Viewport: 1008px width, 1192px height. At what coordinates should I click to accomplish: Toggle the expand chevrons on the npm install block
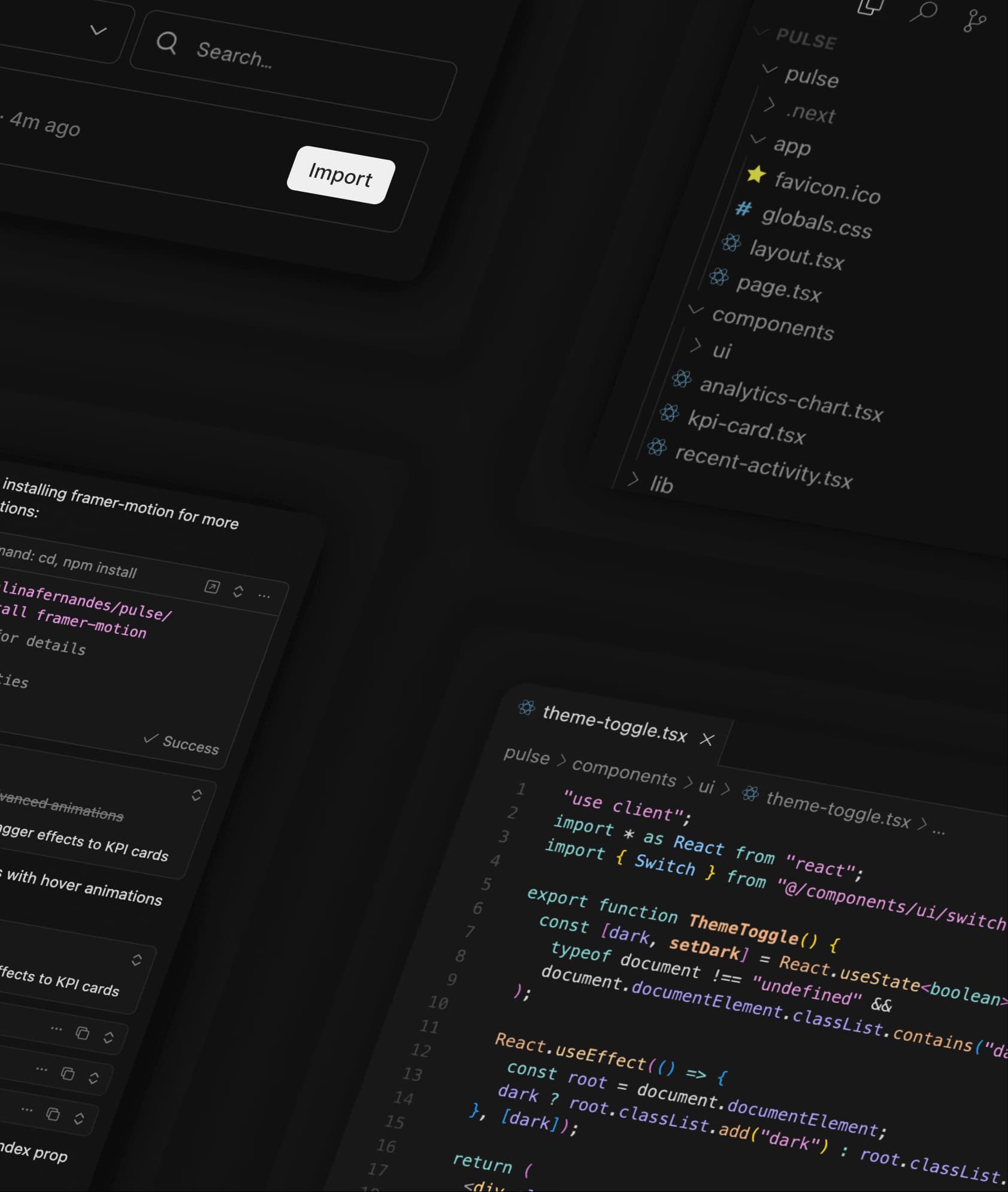tap(238, 591)
